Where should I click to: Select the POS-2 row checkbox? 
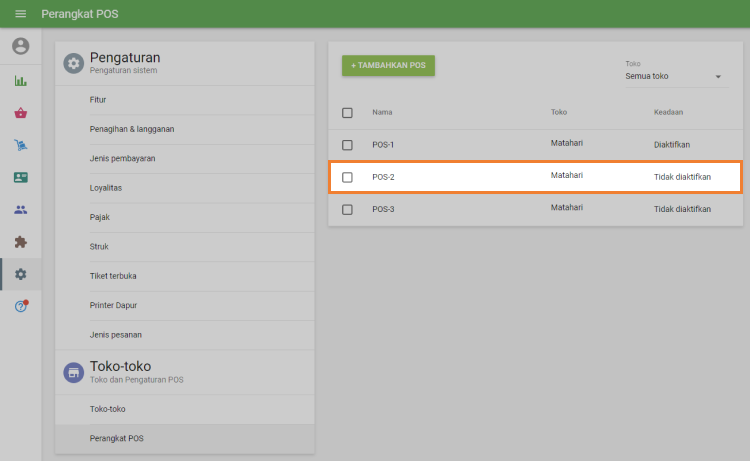coord(347,177)
